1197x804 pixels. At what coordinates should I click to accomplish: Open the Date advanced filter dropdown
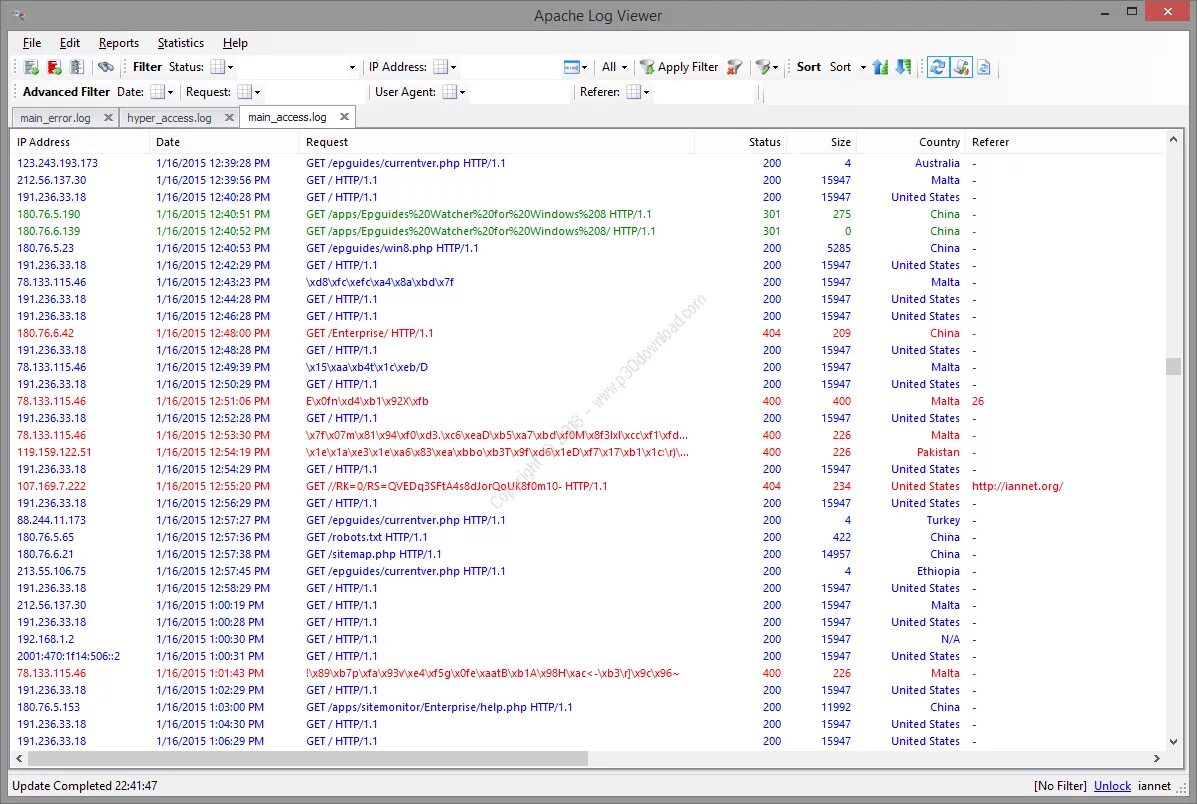click(162, 92)
